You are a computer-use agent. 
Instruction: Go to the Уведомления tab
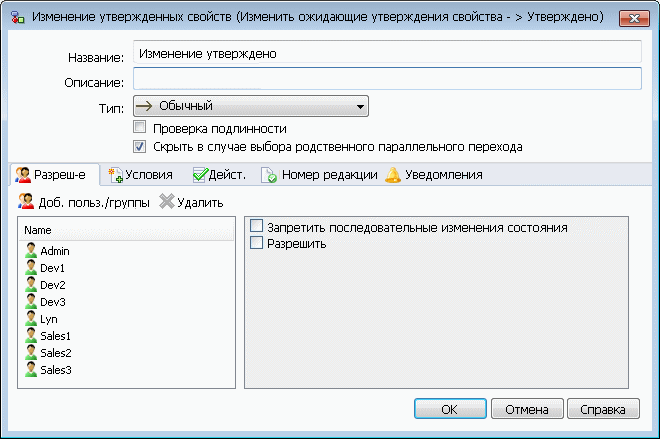(x=434, y=175)
